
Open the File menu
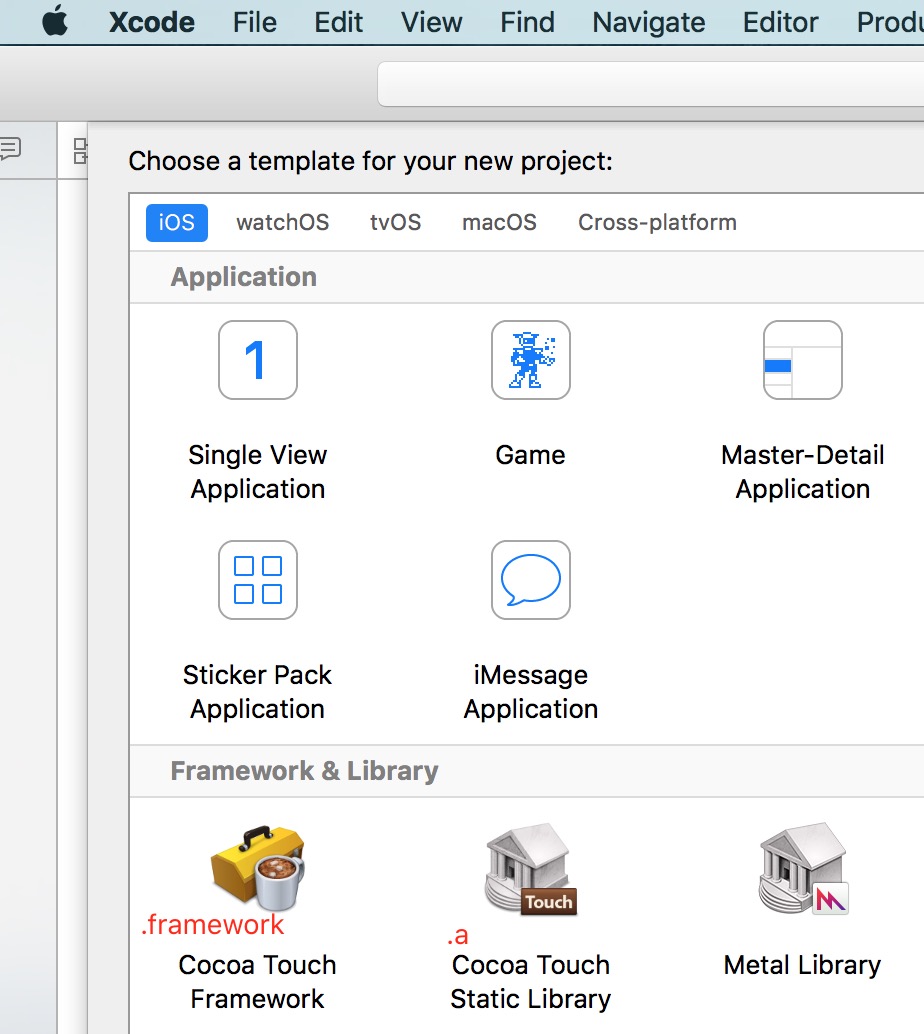tap(255, 22)
